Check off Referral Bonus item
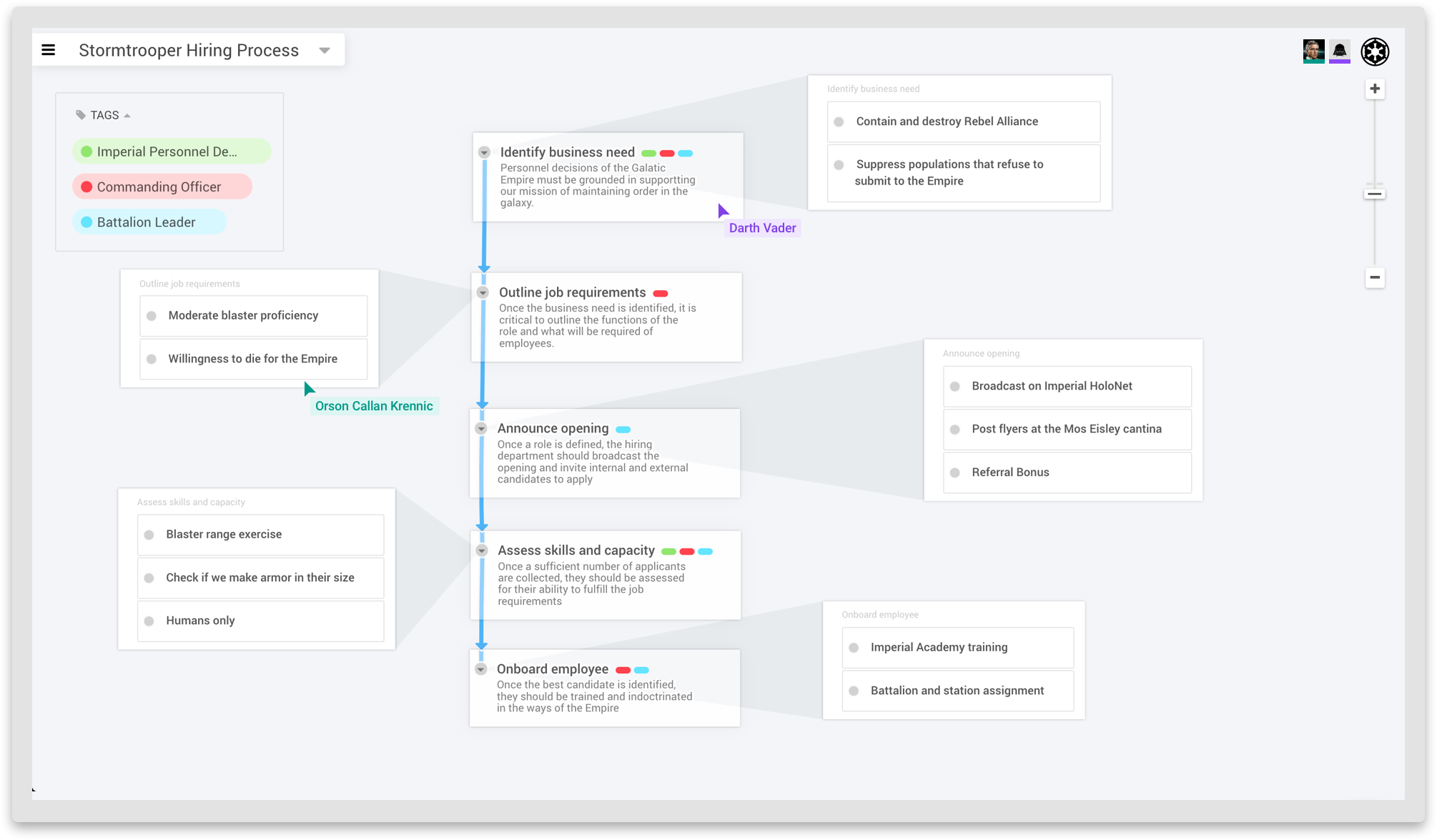 coord(954,473)
